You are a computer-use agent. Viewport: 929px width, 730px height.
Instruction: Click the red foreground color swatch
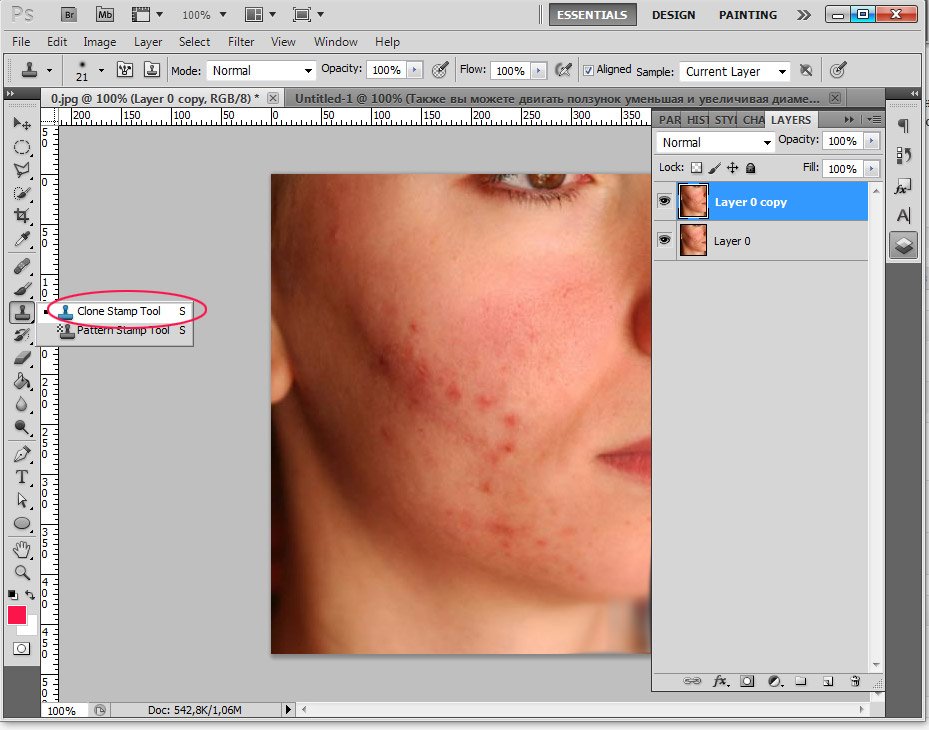point(17,615)
